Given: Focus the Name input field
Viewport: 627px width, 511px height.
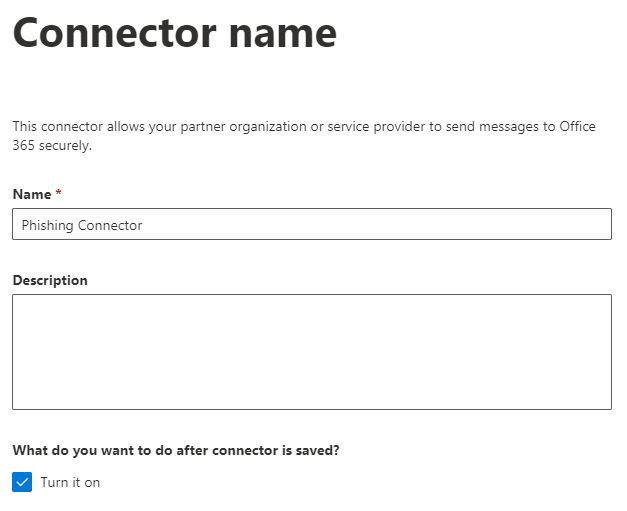Looking at the screenshot, I should coord(312,224).
